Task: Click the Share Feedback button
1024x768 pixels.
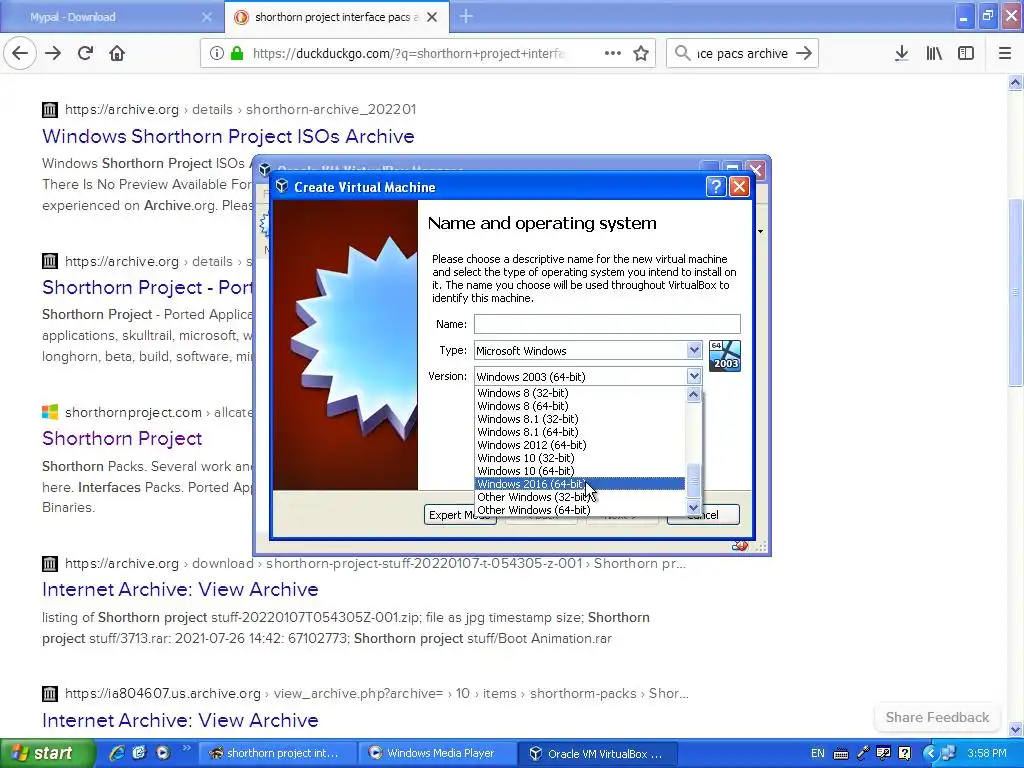Action: click(x=937, y=717)
